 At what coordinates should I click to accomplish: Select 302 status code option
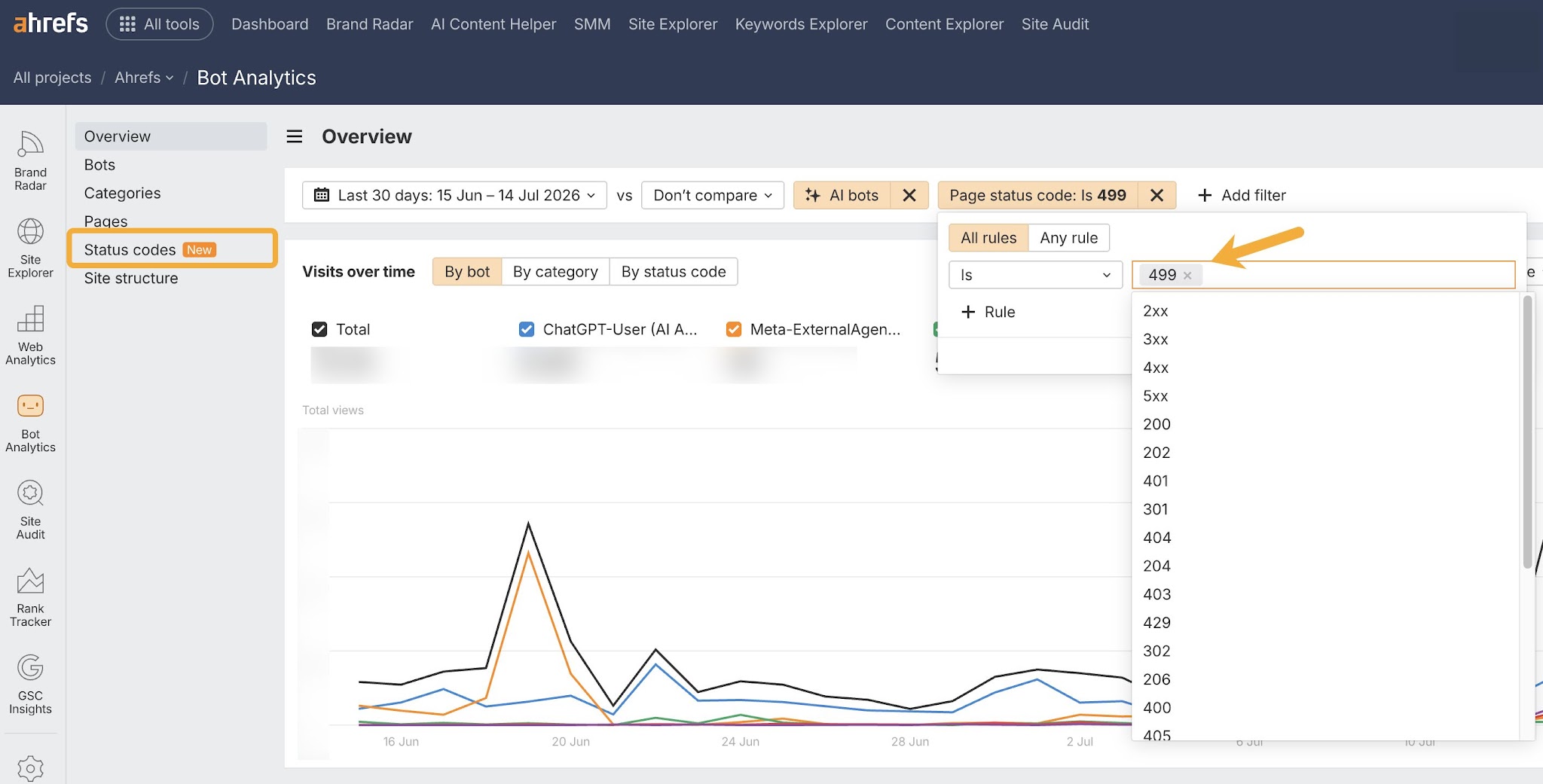coord(1156,651)
